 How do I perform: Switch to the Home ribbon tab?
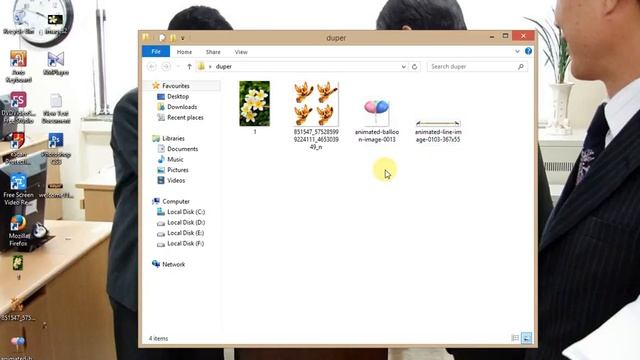pos(184,52)
